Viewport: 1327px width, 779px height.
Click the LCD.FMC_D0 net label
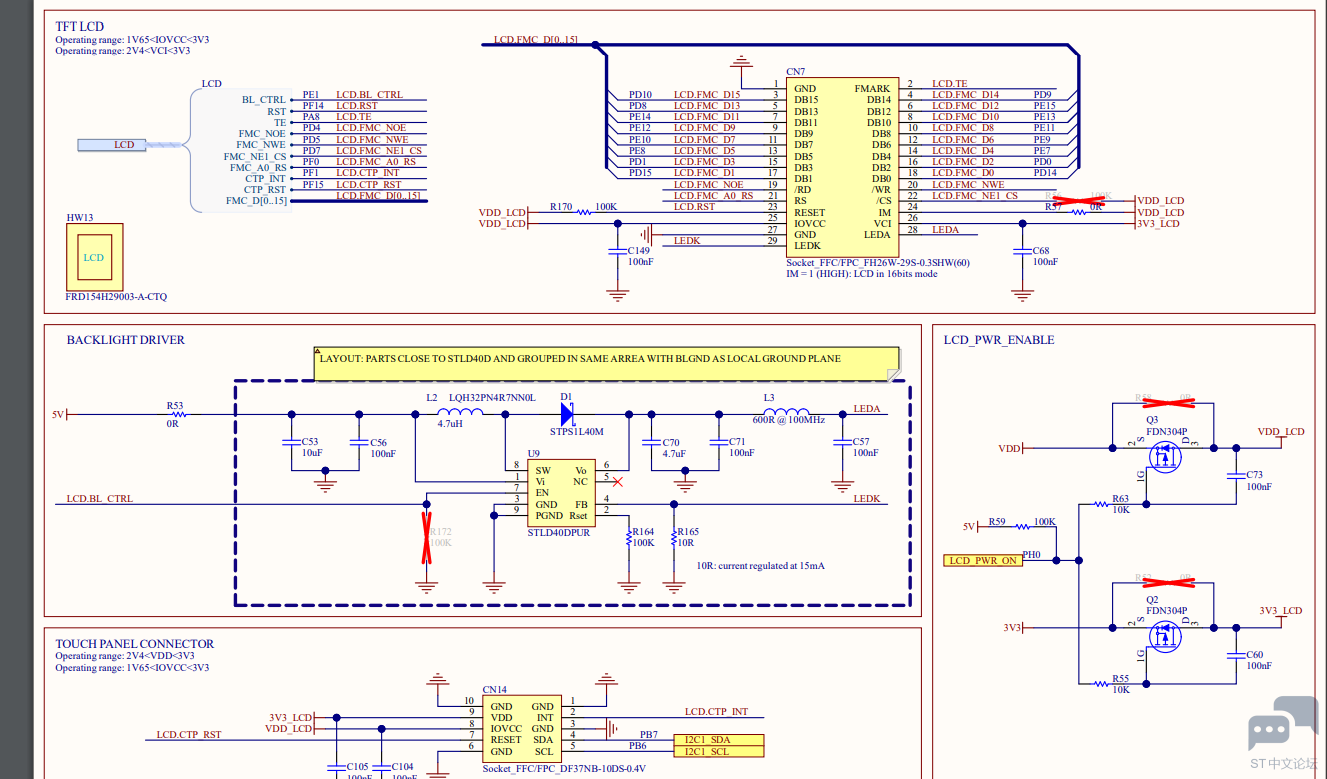(963, 173)
